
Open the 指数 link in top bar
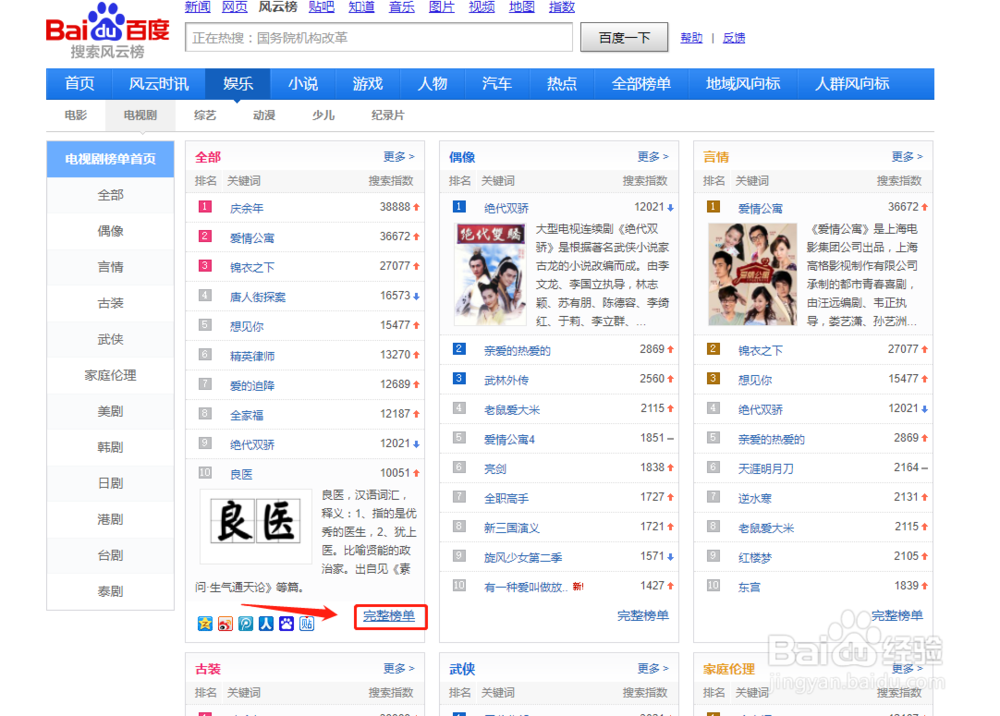coord(562,7)
